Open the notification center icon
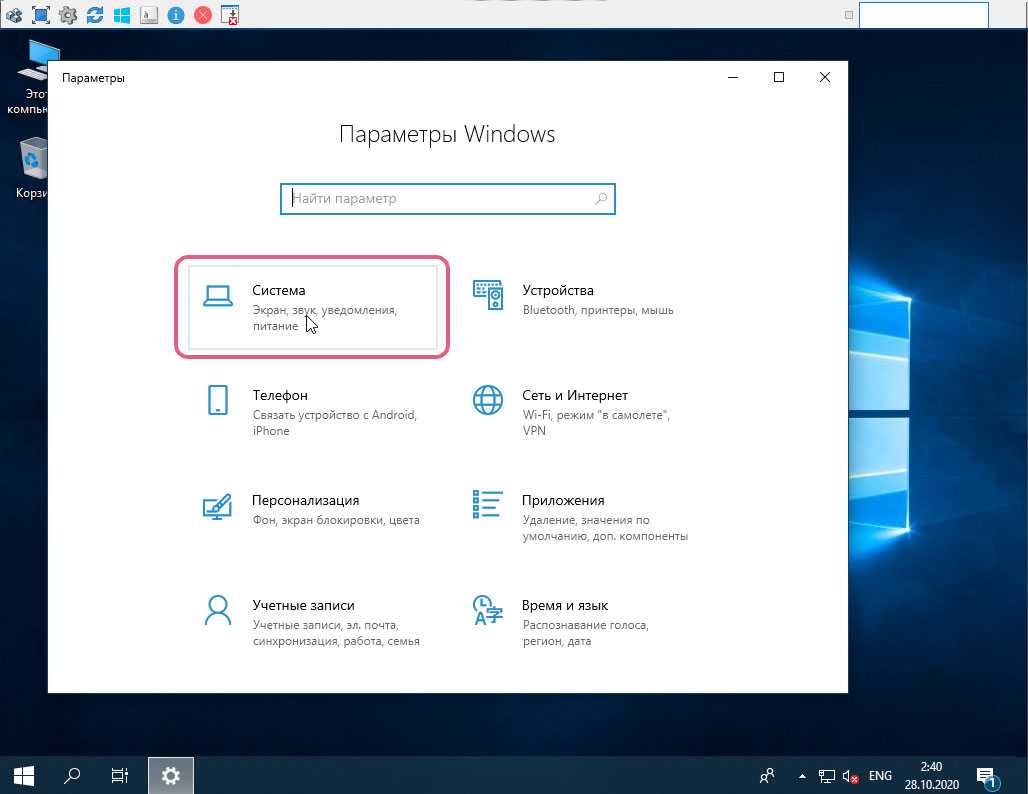 point(987,776)
